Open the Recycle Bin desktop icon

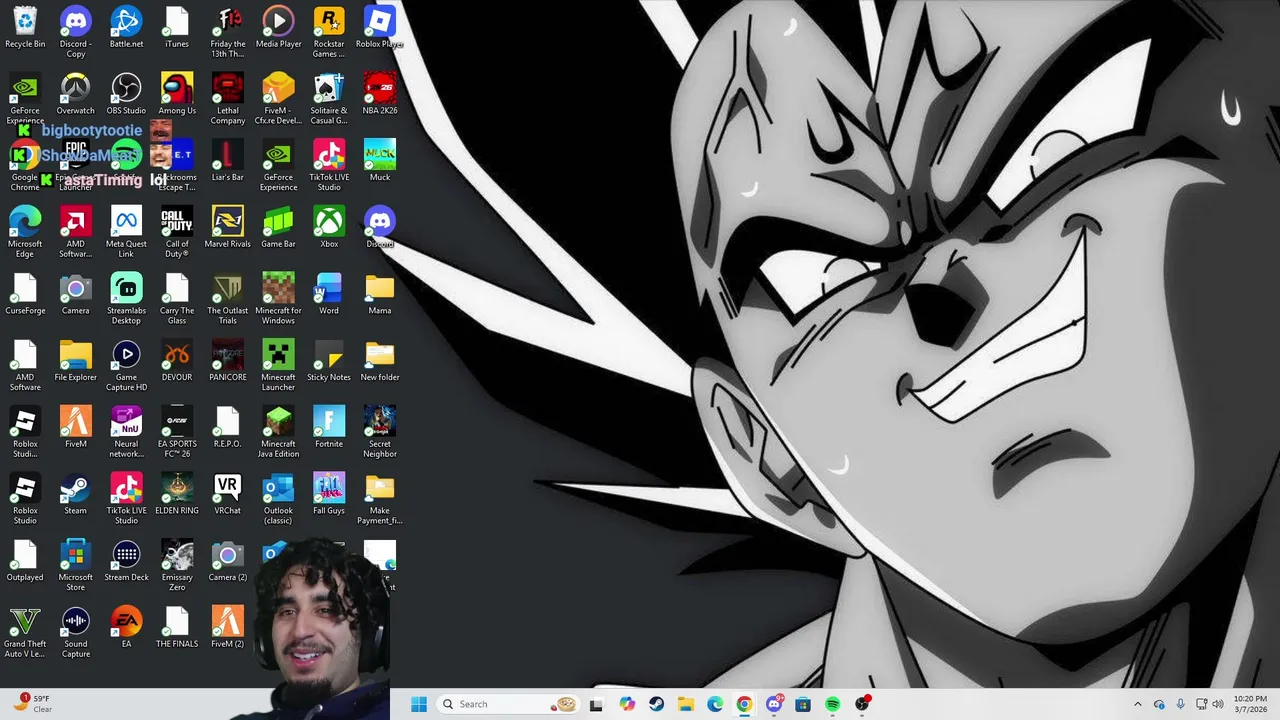pyautogui.click(x=25, y=28)
